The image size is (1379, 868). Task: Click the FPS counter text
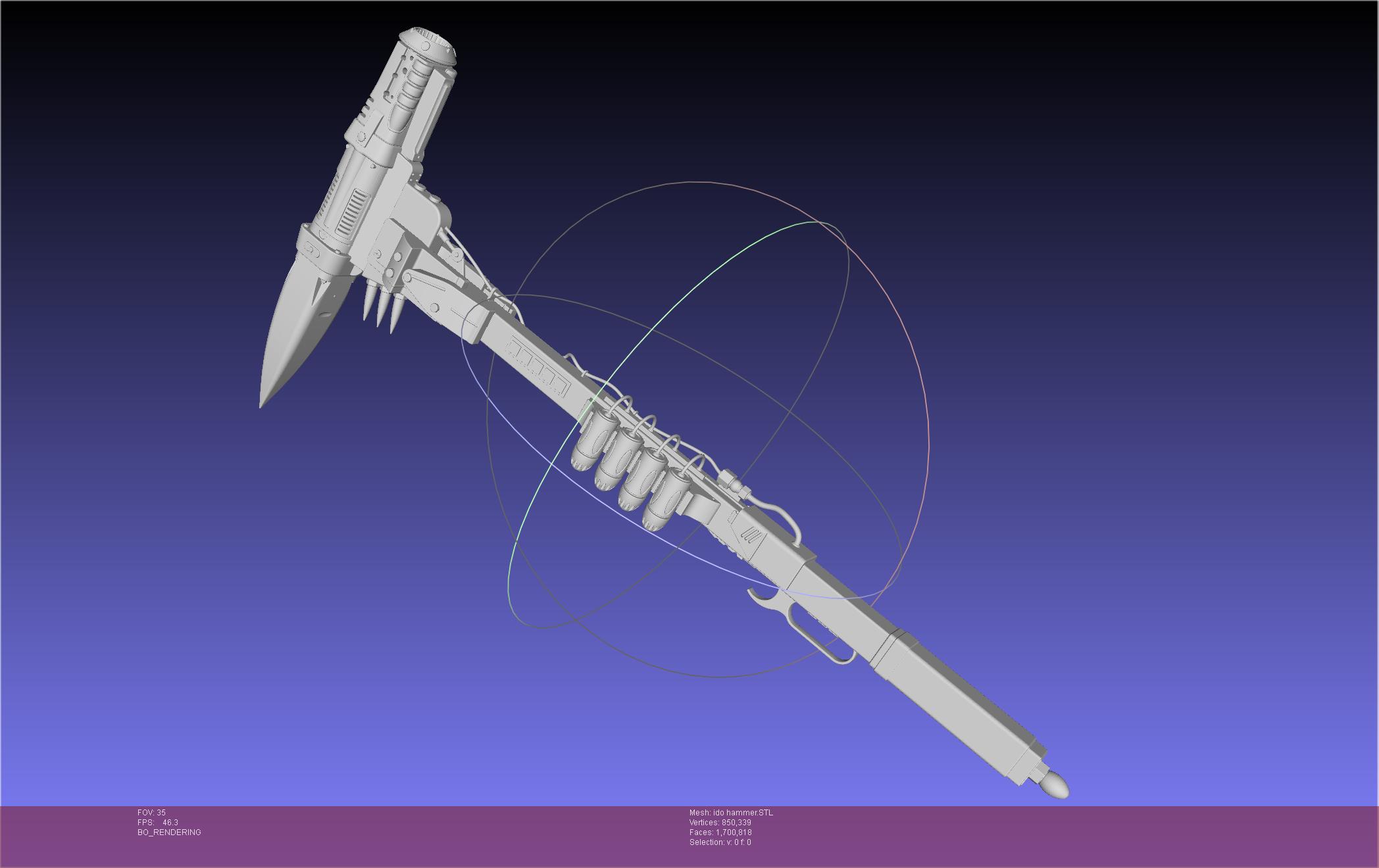[x=158, y=823]
